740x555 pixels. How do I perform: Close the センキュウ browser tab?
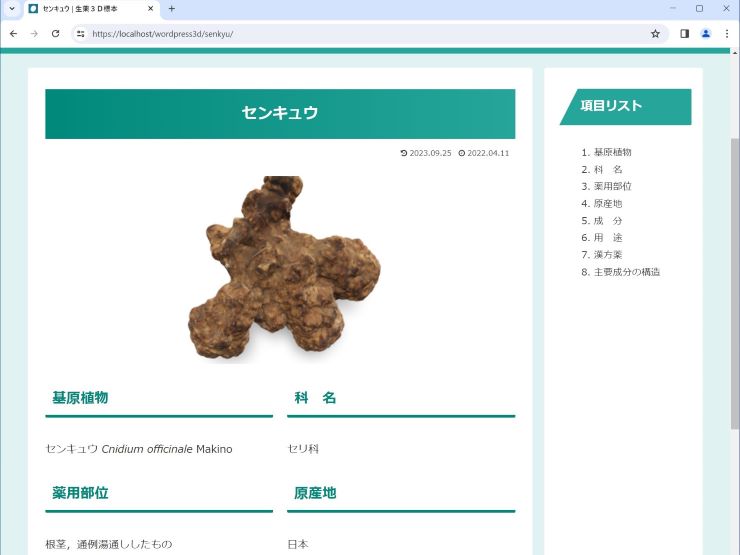[x=151, y=8]
